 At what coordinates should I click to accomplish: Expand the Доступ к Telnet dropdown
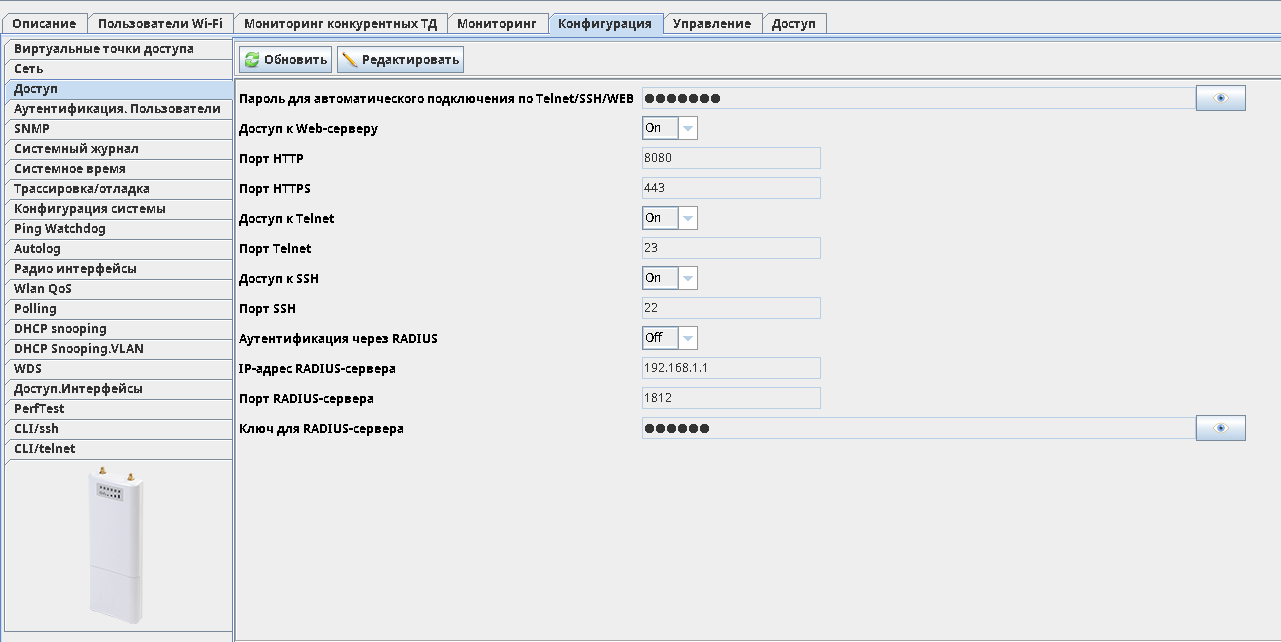click(x=687, y=218)
